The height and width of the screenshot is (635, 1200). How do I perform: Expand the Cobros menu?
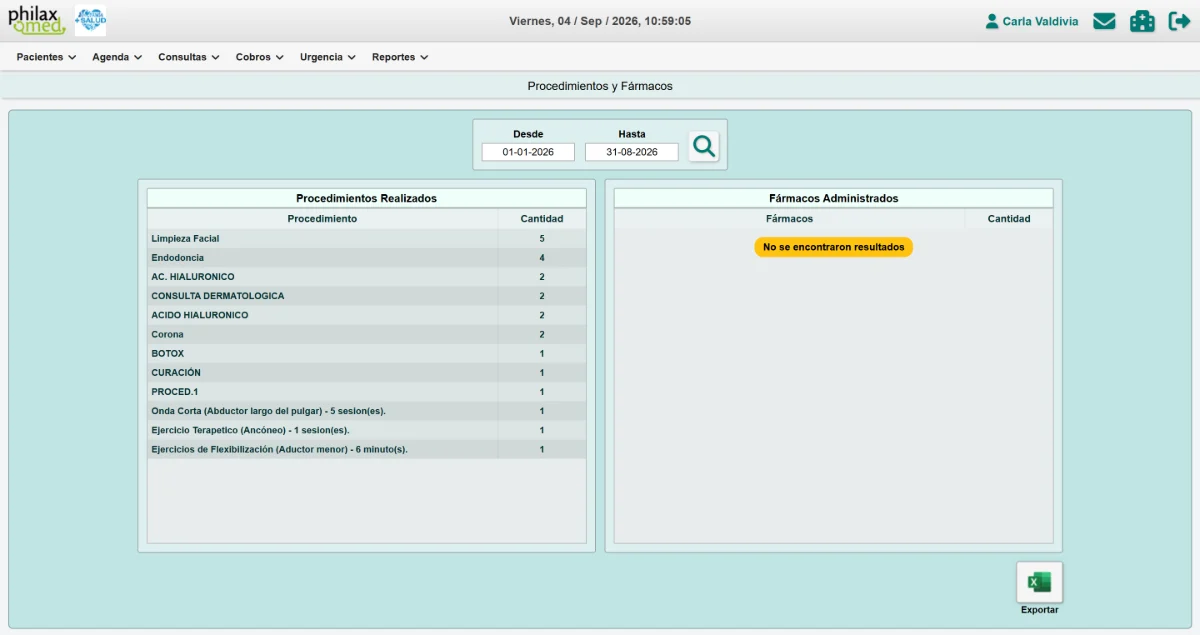coord(260,57)
